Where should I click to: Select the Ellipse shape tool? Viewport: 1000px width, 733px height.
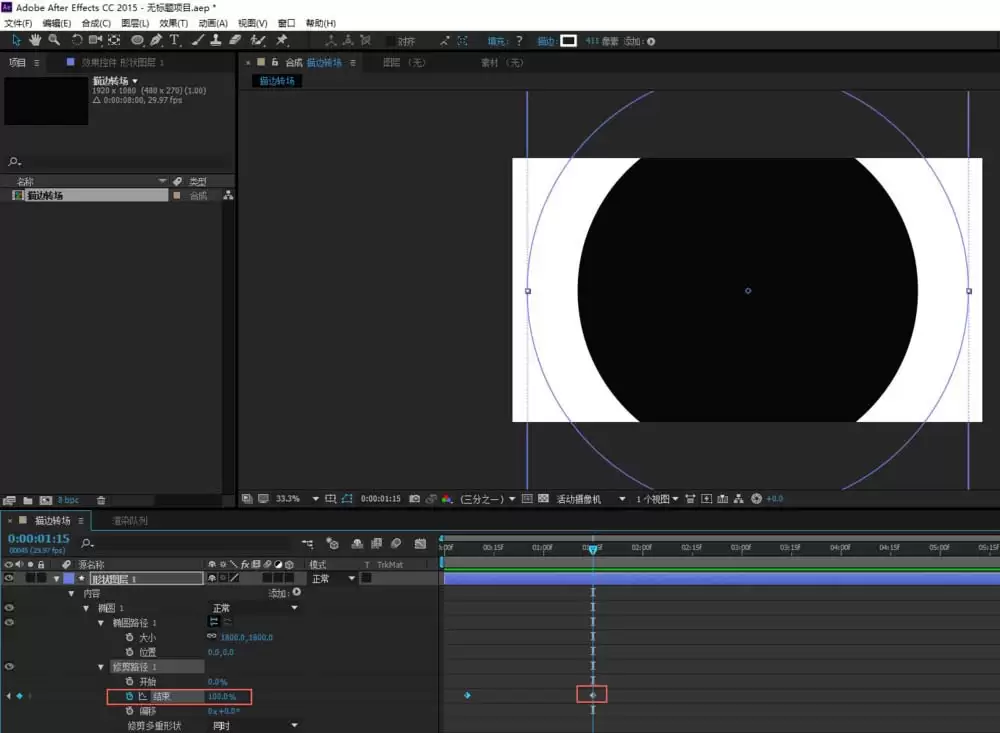point(137,40)
